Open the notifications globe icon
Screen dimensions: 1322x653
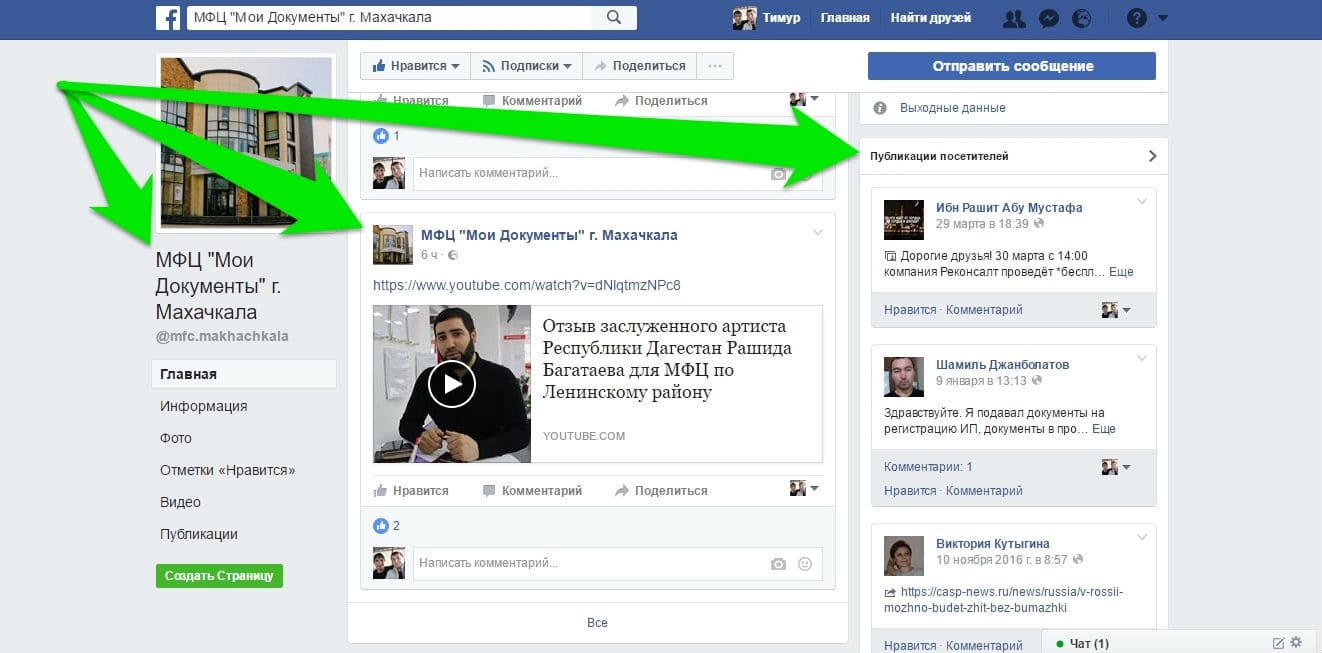1081,18
